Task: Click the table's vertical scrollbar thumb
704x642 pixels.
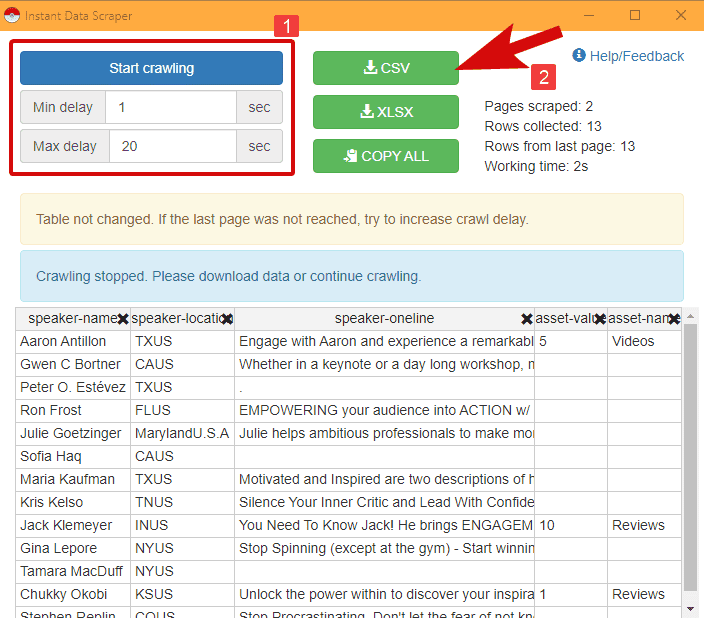Action: 691,457
